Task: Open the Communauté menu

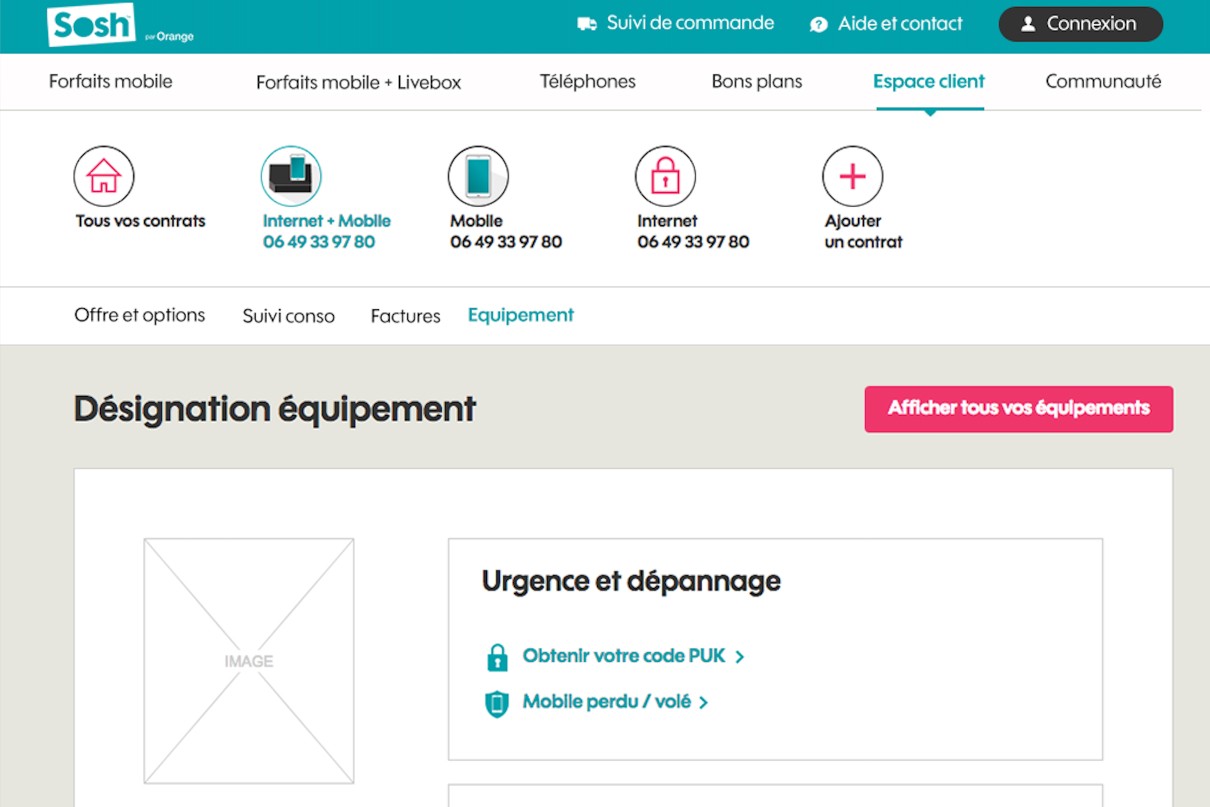Action: point(1103,81)
